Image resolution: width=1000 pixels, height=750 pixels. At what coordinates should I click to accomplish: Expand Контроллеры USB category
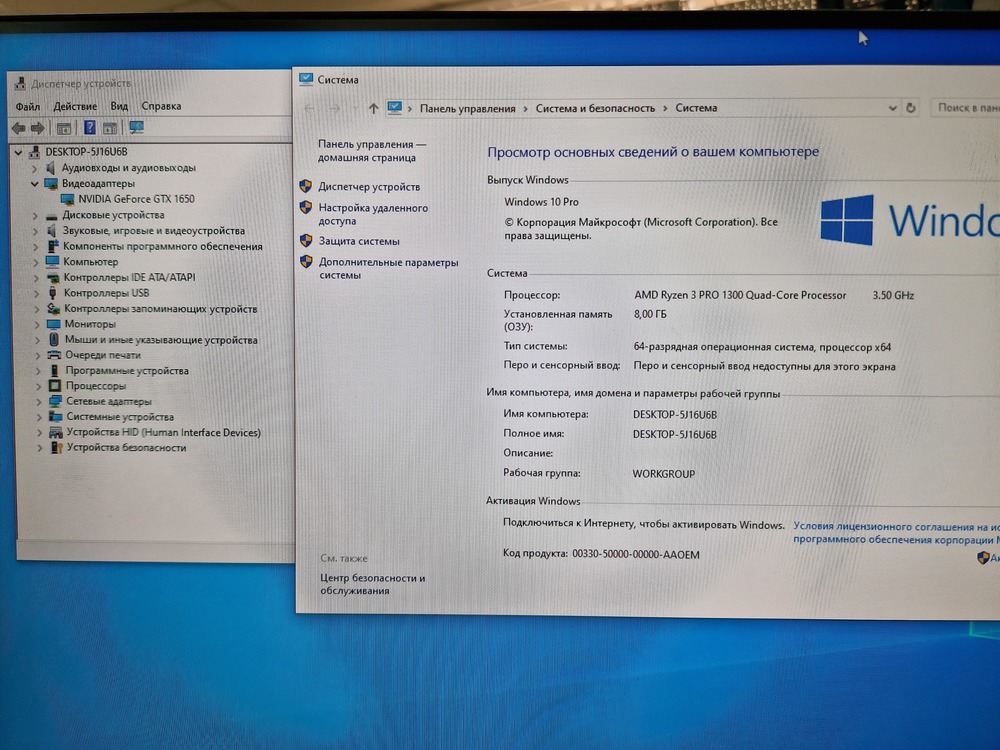36,293
